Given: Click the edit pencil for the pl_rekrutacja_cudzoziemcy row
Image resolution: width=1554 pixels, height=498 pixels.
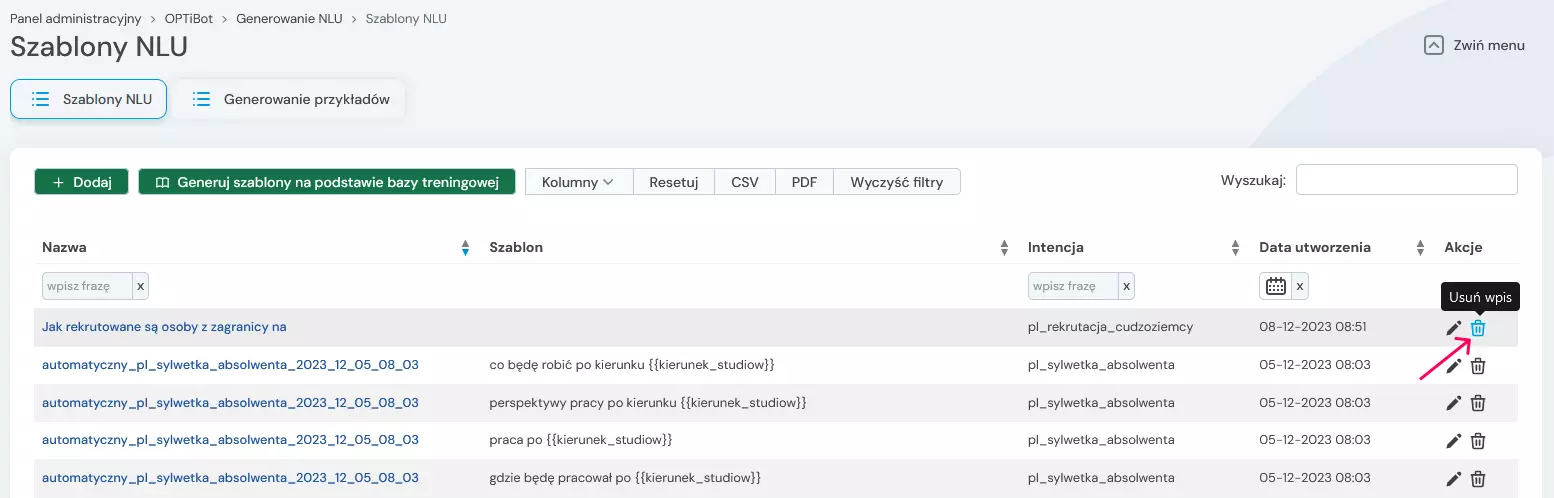Looking at the screenshot, I should click(1453, 328).
